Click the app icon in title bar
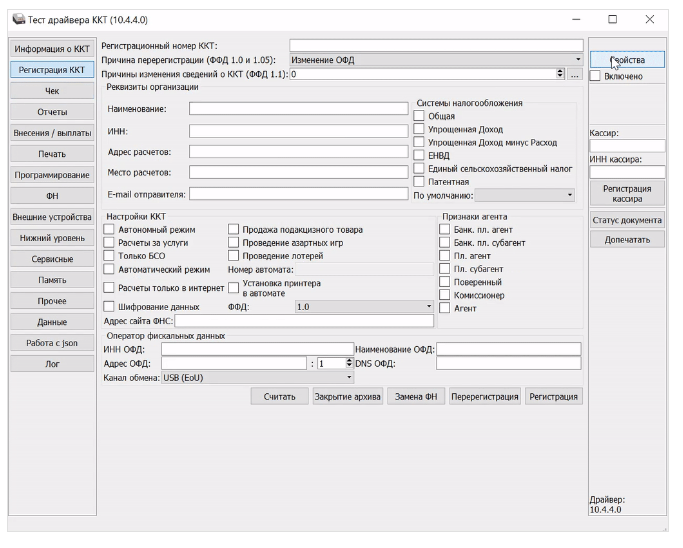The image size is (683, 548). (x=18, y=19)
